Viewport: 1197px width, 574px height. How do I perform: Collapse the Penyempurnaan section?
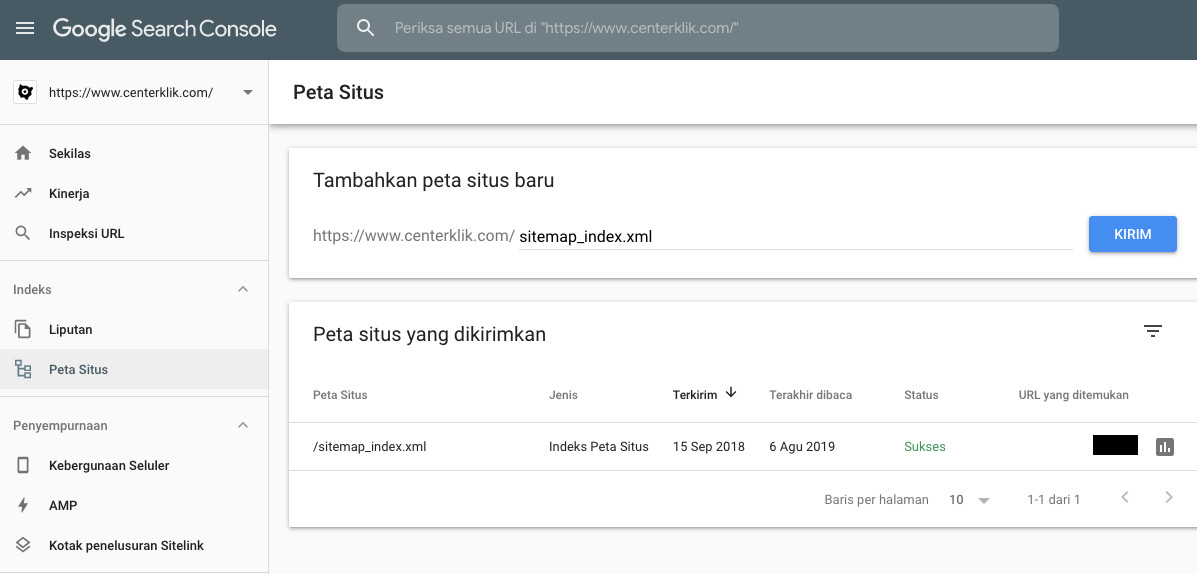pyautogui.click(x=243, y=425)
